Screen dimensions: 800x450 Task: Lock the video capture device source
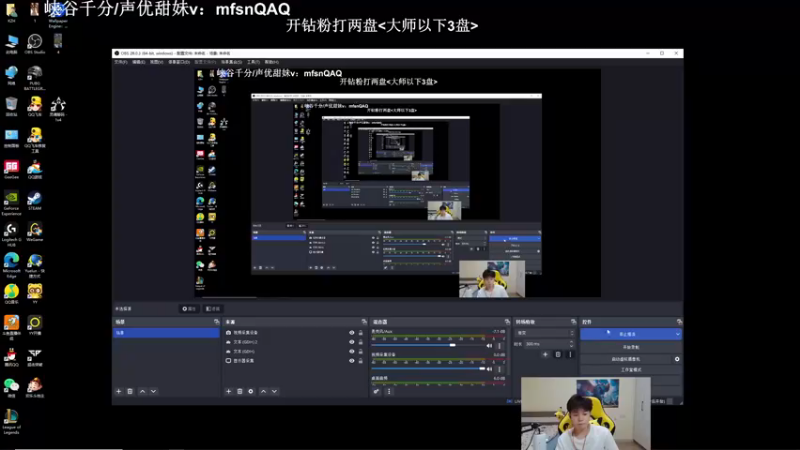tap(361, 333)
